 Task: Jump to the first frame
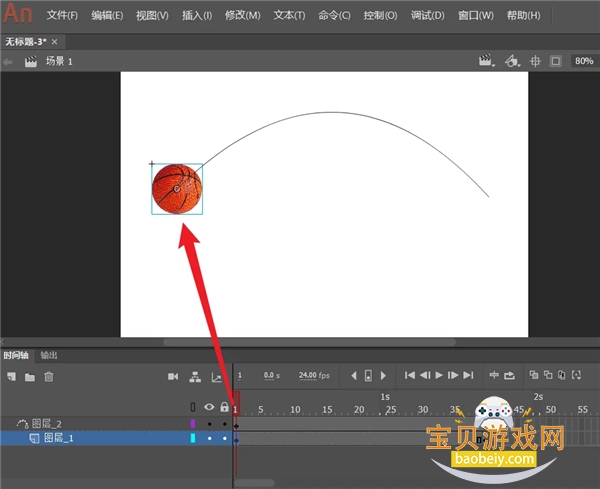click(409, 375)
